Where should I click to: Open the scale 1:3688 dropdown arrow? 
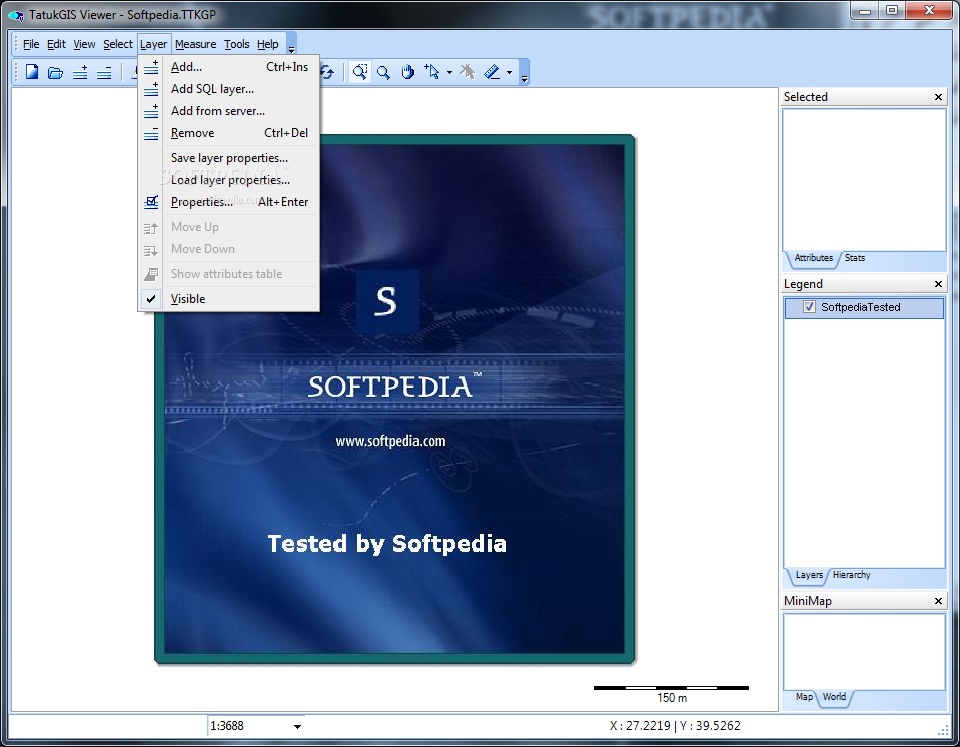(x=297, y=726)
